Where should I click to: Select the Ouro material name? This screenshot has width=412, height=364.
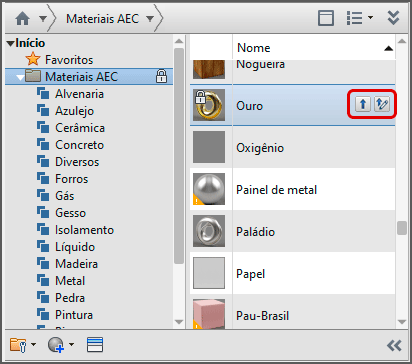[x=249, y=106]
